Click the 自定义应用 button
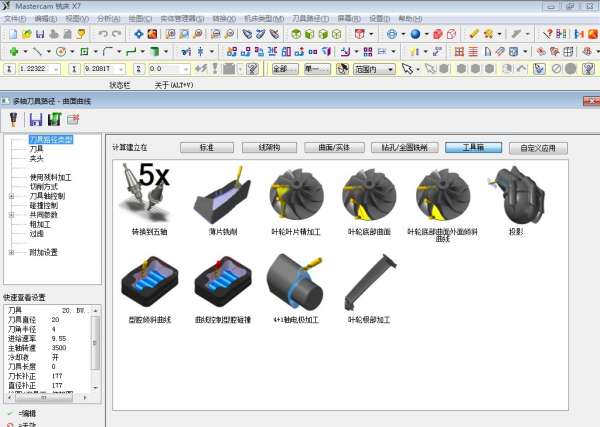The image size is (600, 427). tap(538, 148)
